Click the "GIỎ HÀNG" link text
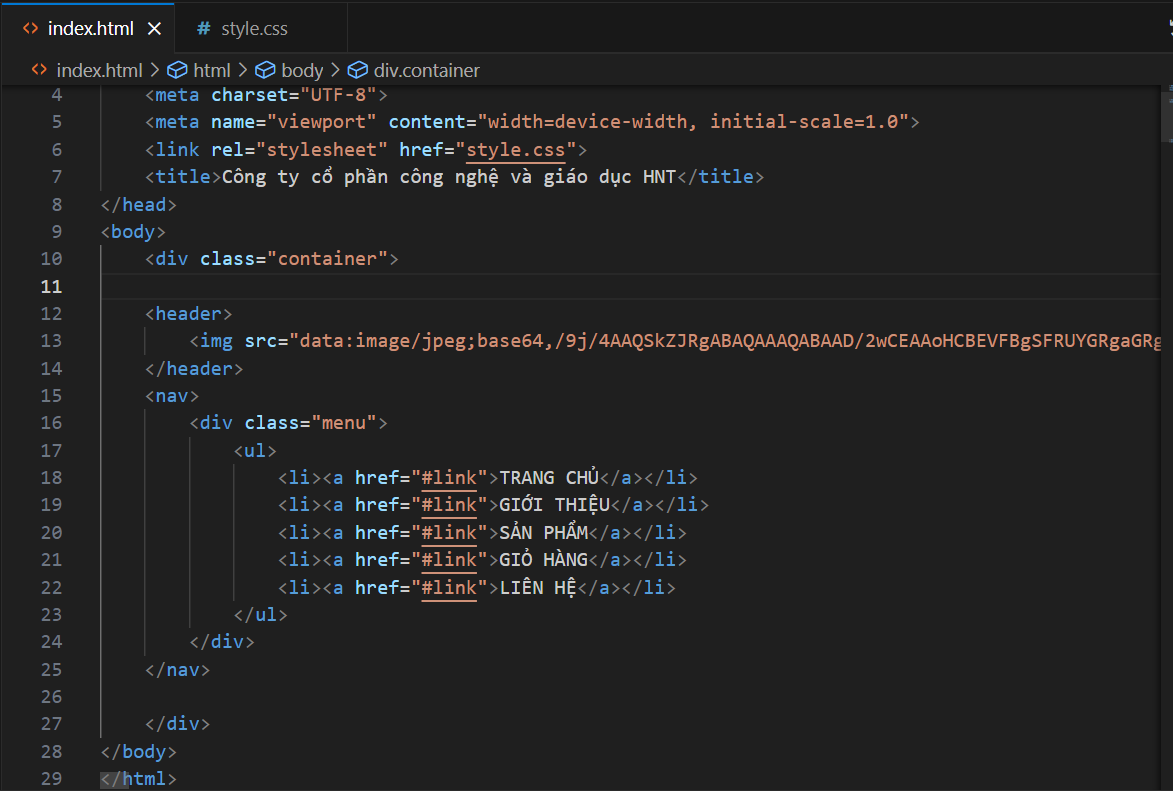 (x=544, y=560)
